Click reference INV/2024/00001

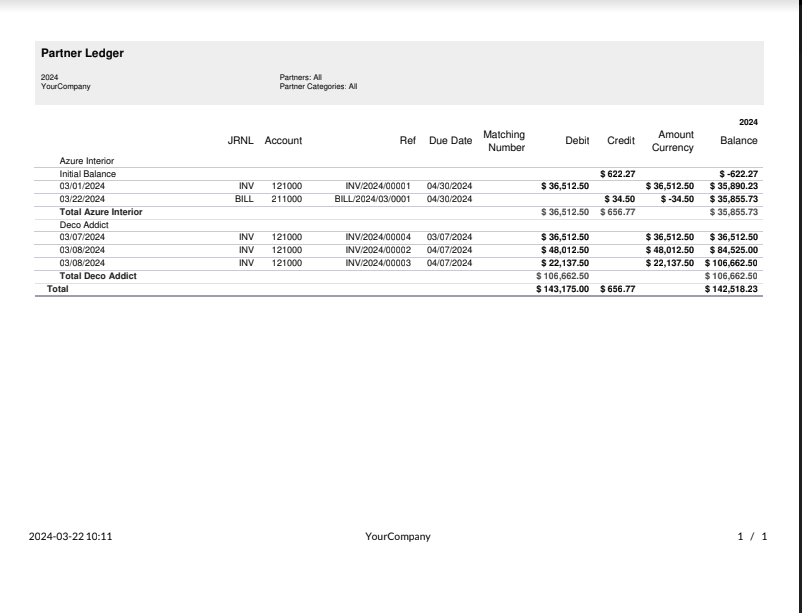click(378, 186)
